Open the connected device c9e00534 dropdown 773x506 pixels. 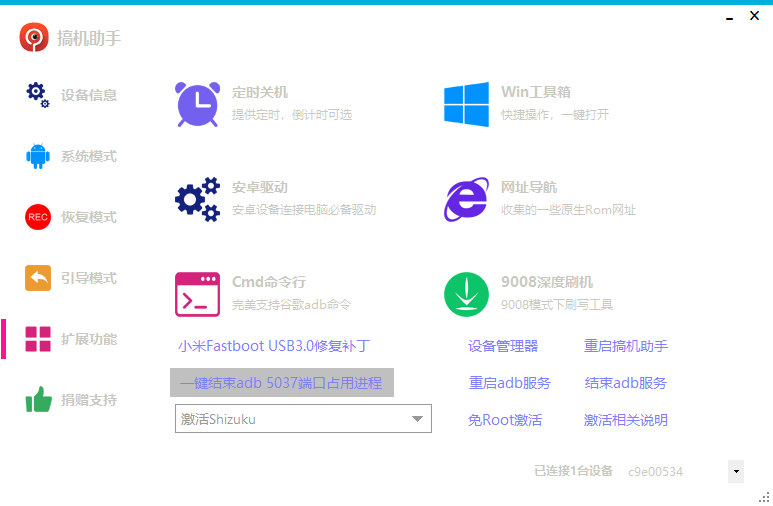(x=736, y=471)
